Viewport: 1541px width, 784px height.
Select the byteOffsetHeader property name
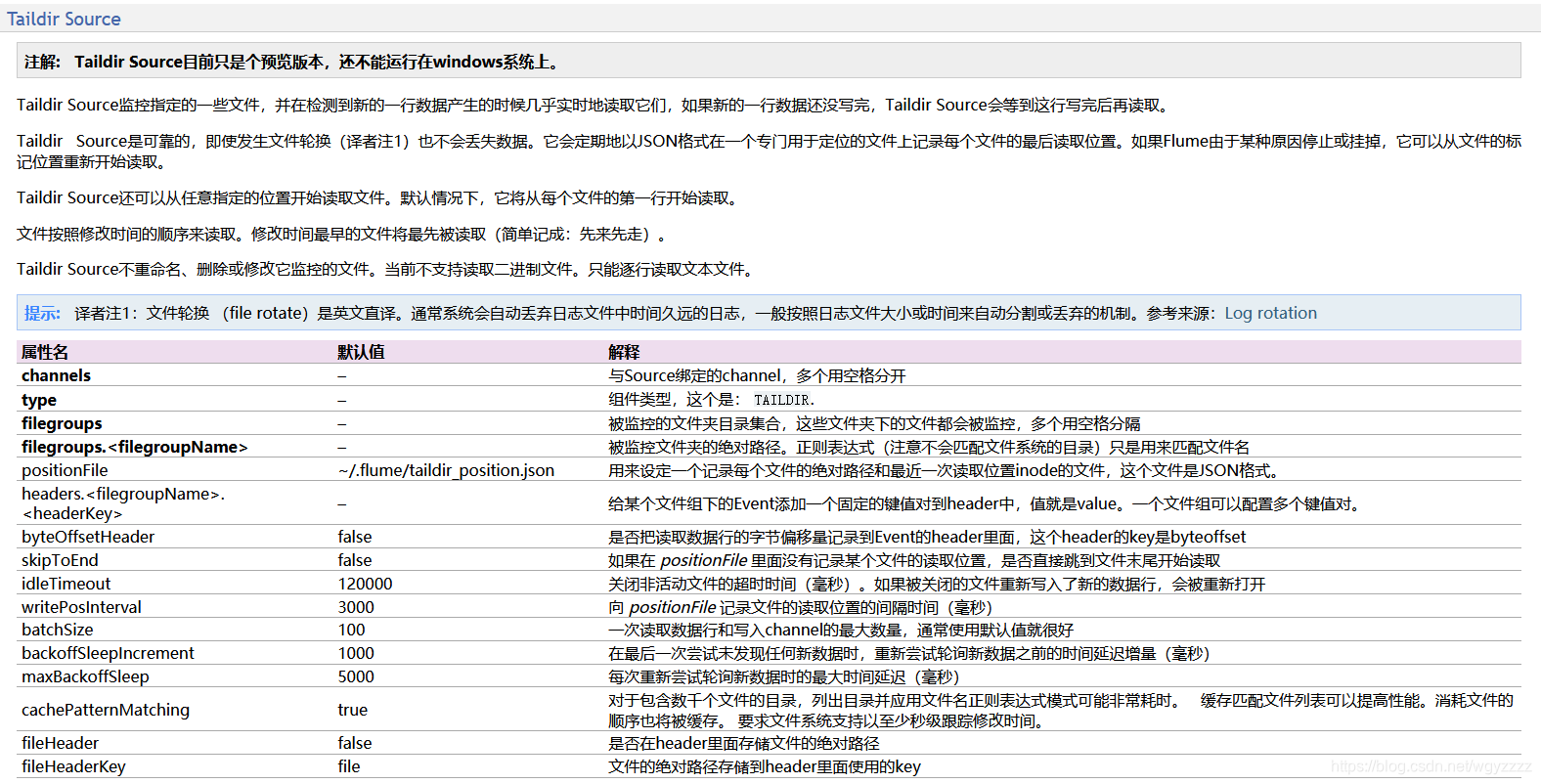pos(88,537)
